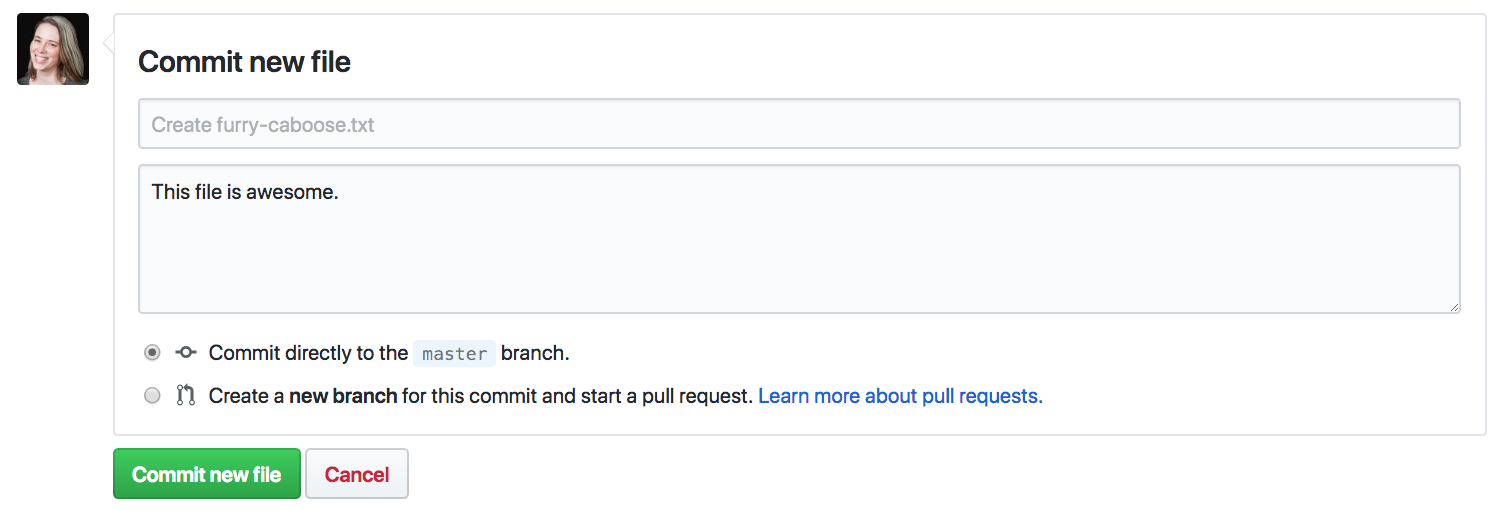This screenshot has width=1500, height=511.
Task: Click the 'Commit directly to the' option label
Action: coord(308,353)
